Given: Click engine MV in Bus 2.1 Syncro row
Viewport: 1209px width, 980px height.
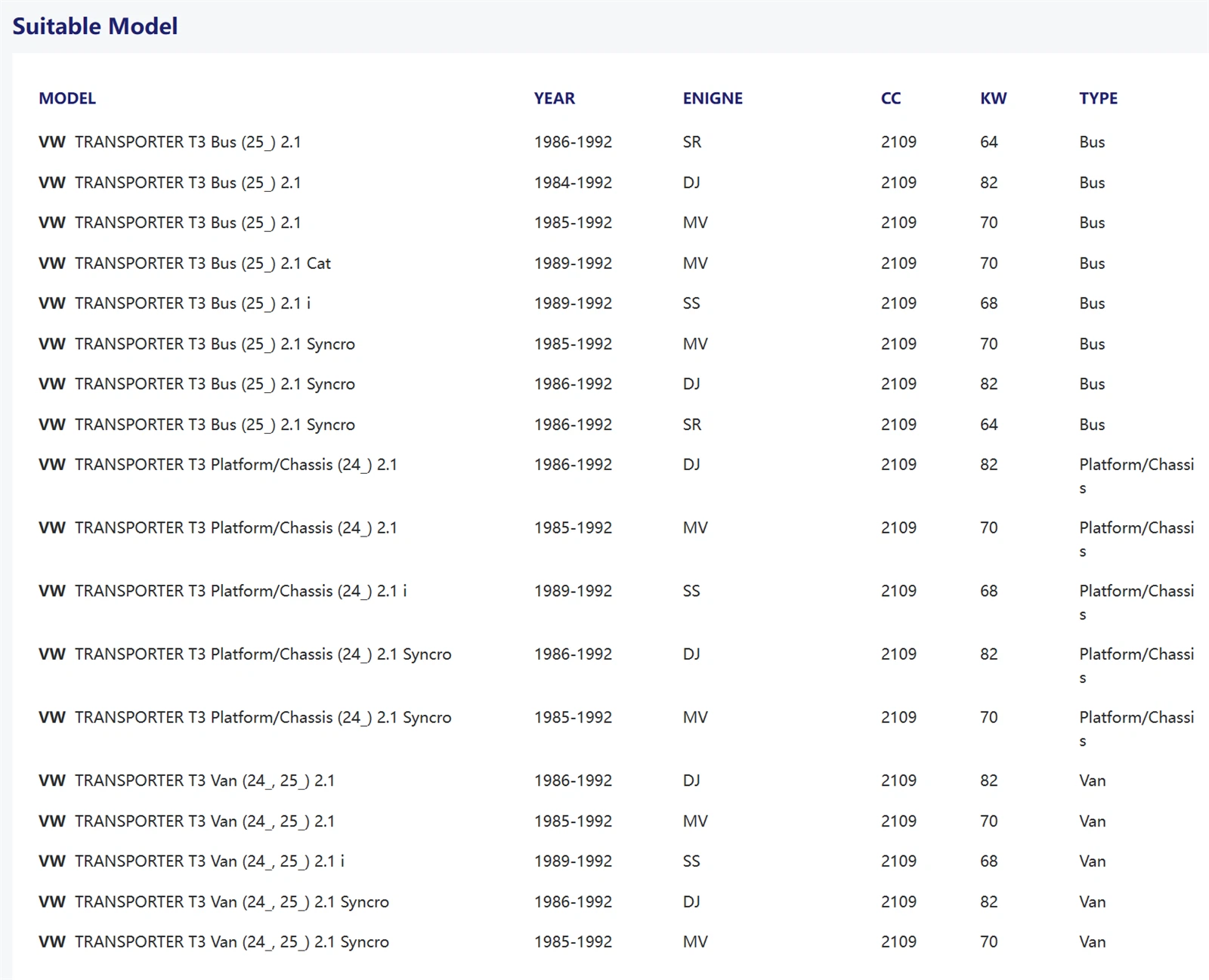Looking at the screenshot, I should (x=695, y=345).
